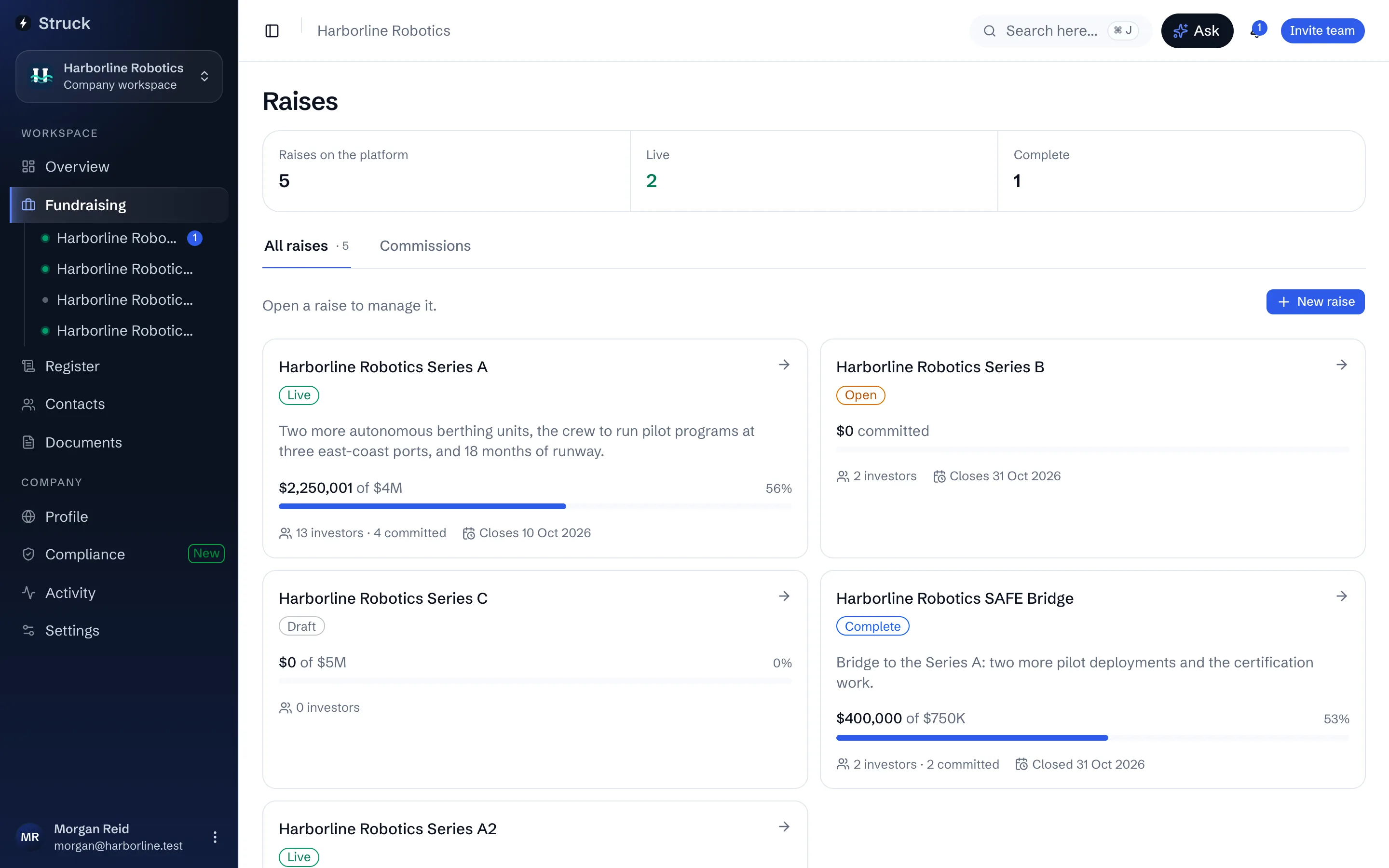The width and height of the screenshot is (1389, 868).
Task: Open Fundraising in the sidebar
Action: [120, 205]
